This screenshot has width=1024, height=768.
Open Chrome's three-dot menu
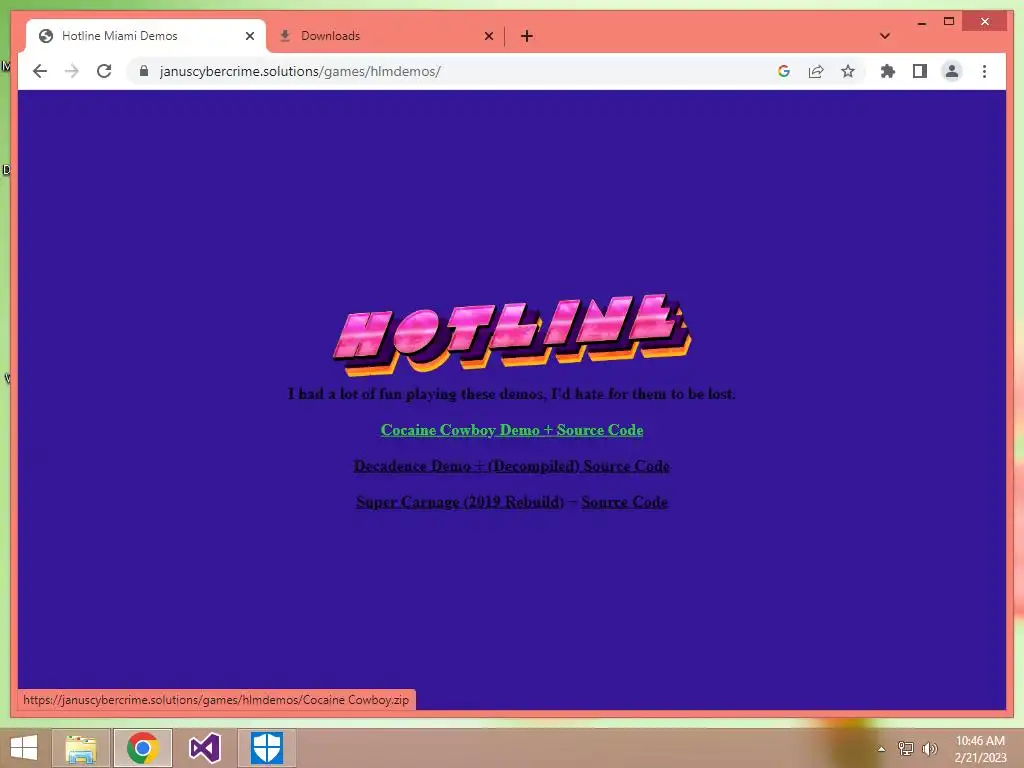coord(984,71)
